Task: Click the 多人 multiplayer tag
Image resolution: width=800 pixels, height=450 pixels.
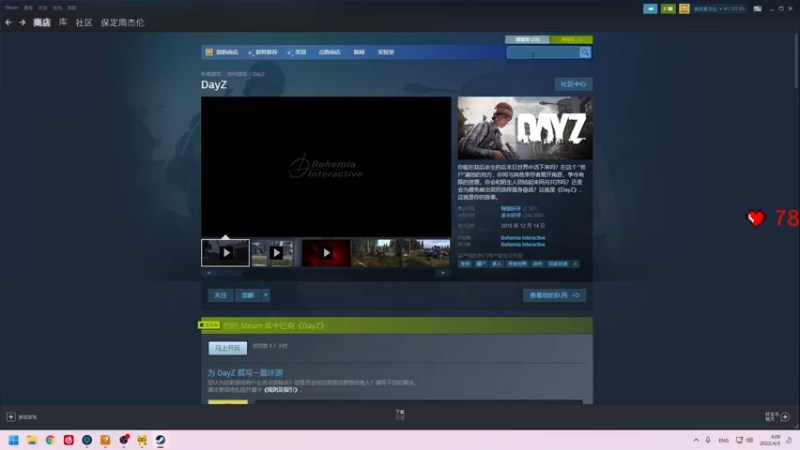Action: coord(496,264)
